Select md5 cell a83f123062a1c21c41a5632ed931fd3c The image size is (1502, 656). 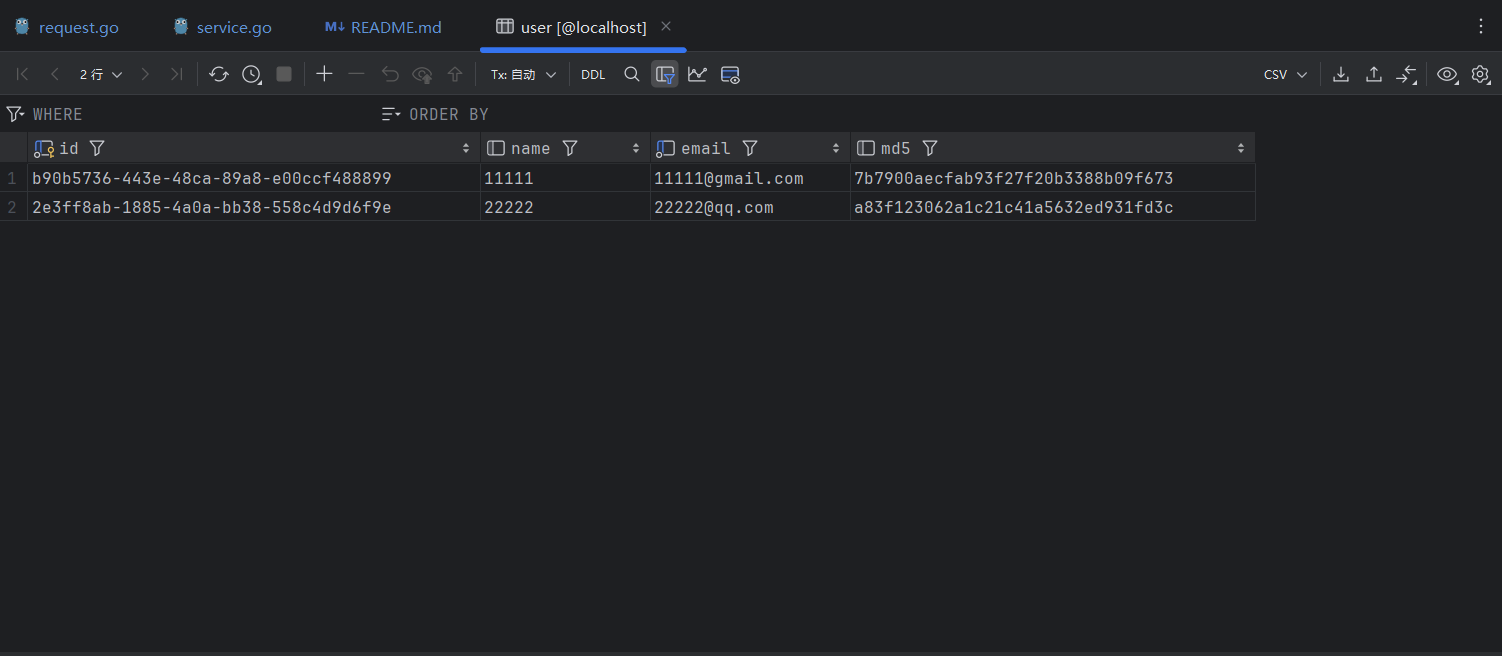1052,207
